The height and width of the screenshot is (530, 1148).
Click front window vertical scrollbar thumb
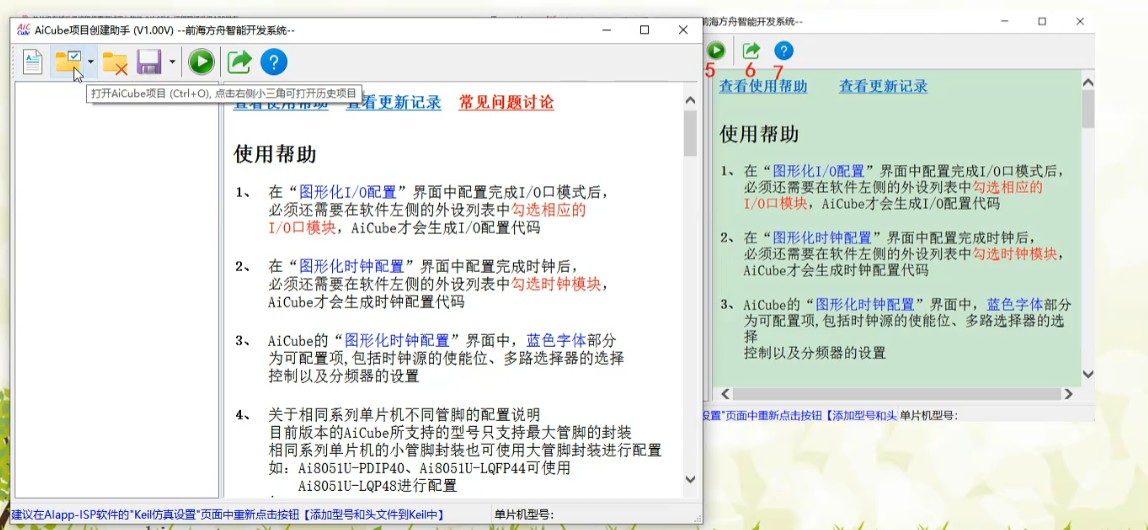click(690, 133)
